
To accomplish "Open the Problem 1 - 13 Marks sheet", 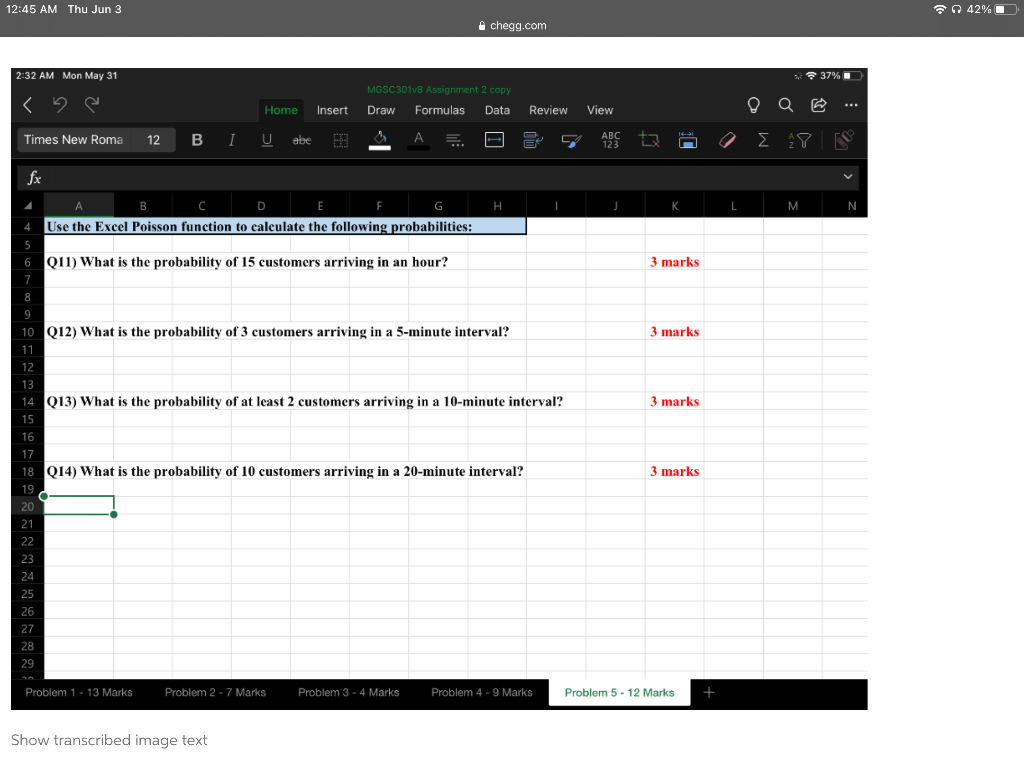I will (79, 692).
